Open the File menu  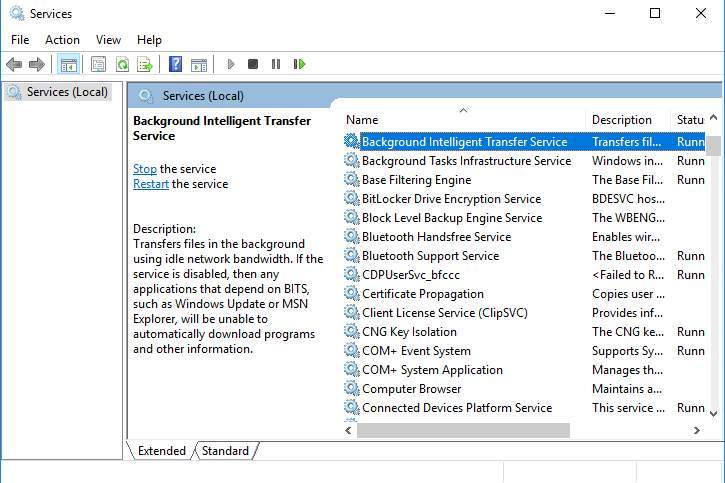(20, 40)
